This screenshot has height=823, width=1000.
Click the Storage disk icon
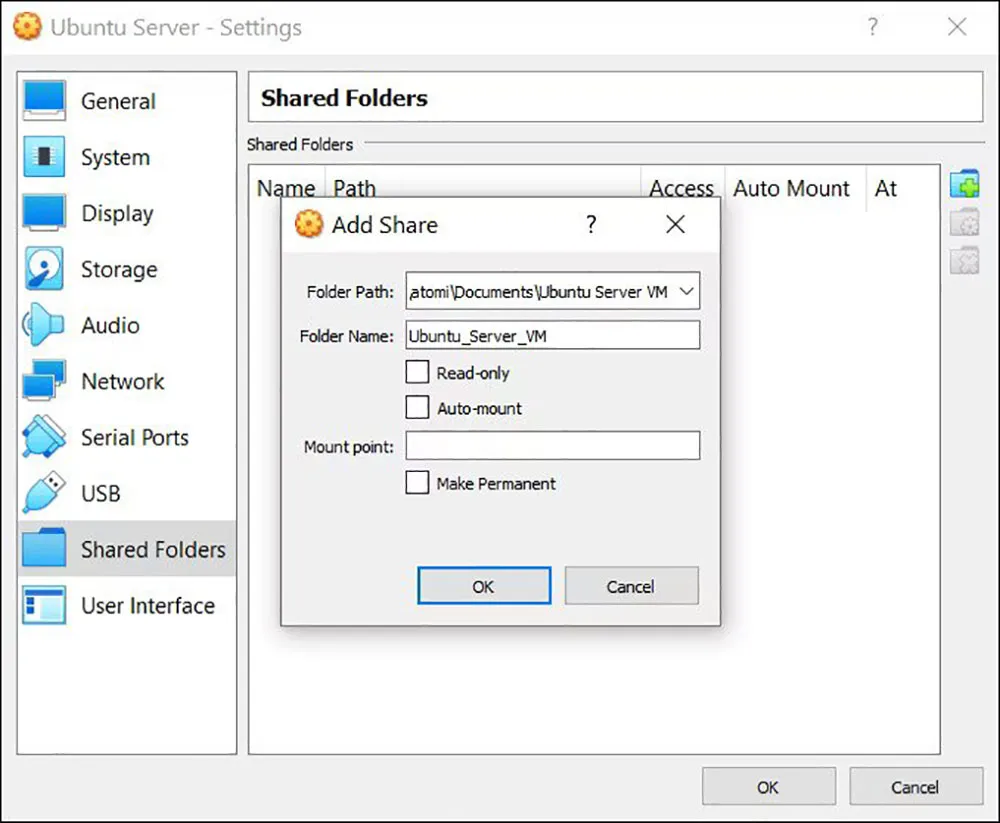44,269
